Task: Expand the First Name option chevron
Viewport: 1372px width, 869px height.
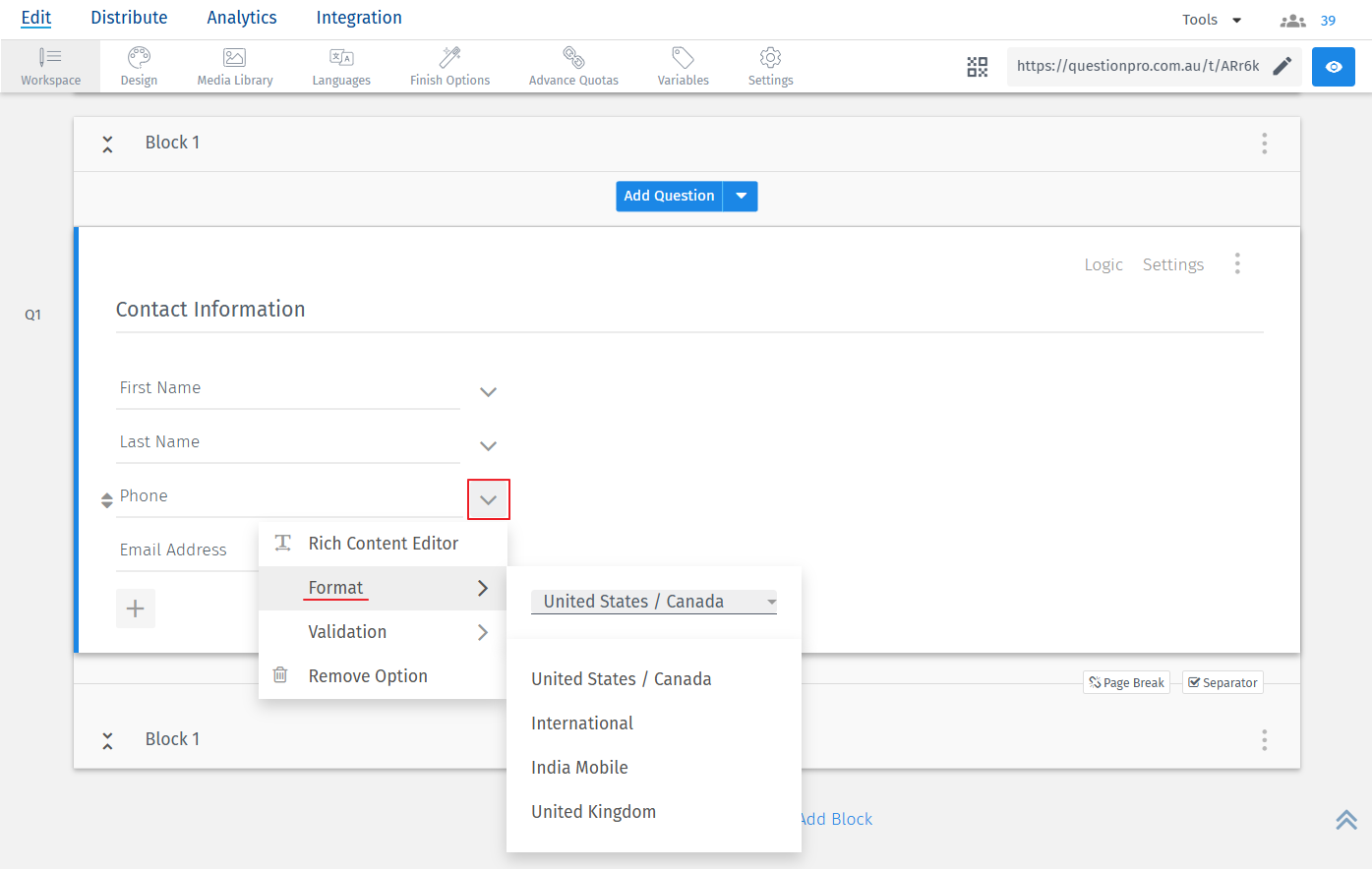Action: (x=488, y=392)
